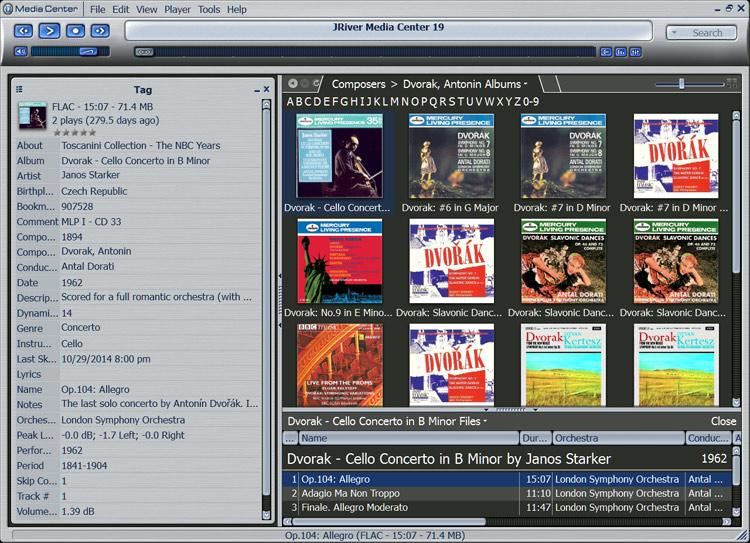Open the Cello Concerto in B Minor Files dropdown
The image size is (750, 543).
(x=486, y=421)
